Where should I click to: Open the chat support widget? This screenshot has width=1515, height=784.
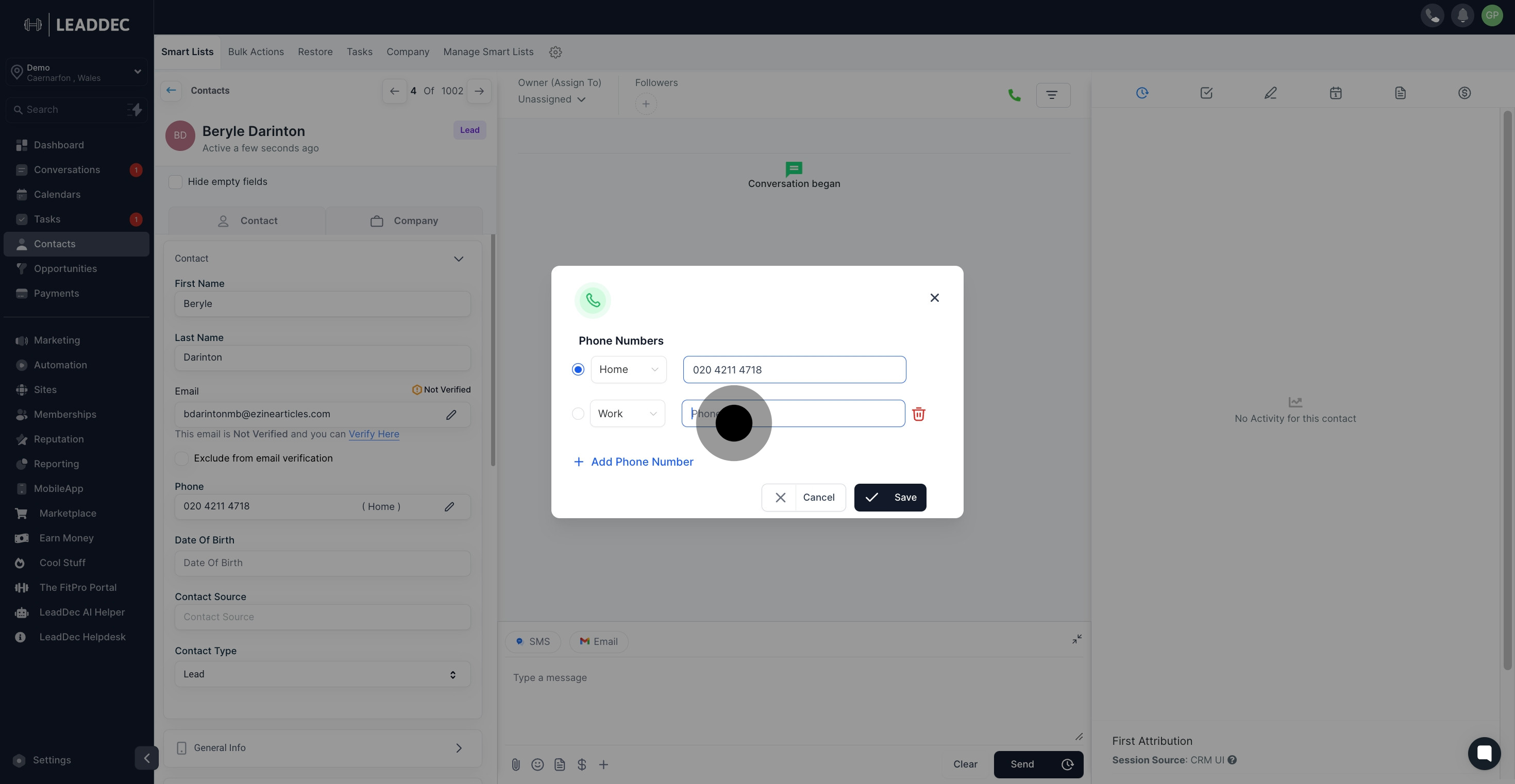click(x=1484, y=753)
